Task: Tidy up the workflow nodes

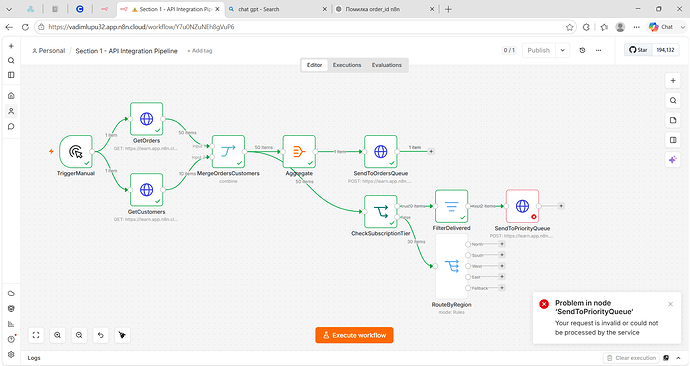Action: point(122,335)
